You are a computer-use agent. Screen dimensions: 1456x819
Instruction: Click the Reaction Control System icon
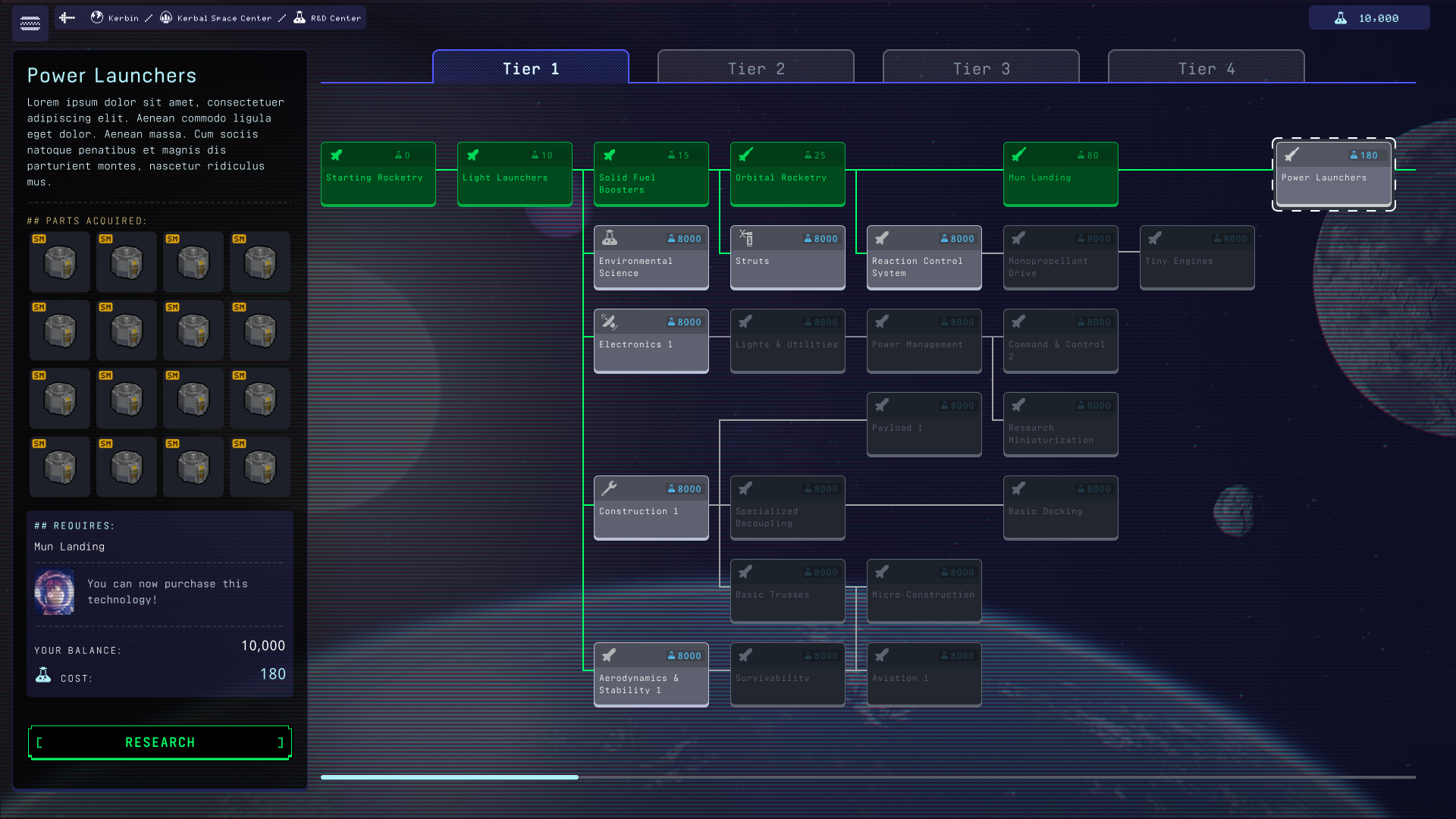tap(882, 238)
